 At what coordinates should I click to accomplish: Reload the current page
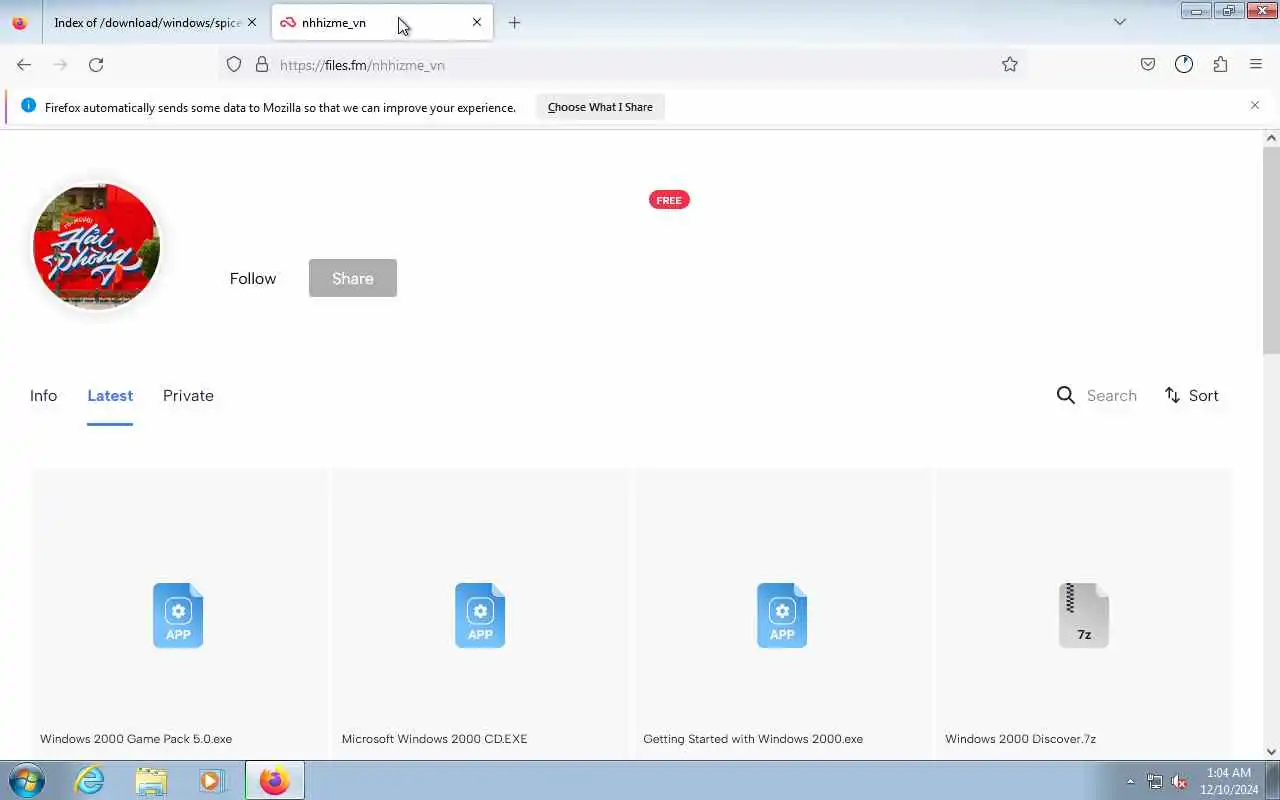pos(96,64)
